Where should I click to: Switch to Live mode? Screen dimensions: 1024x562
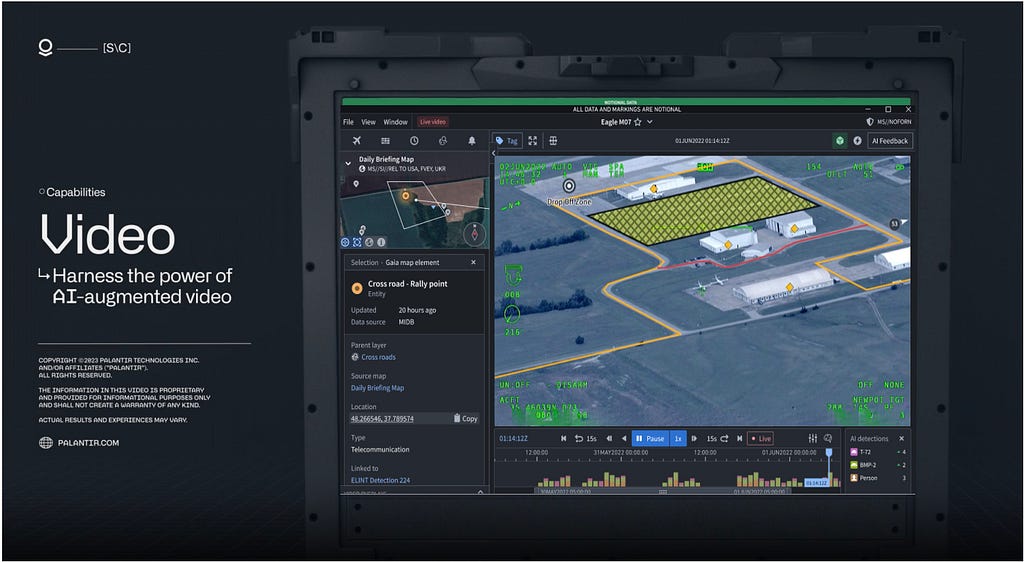coord(760,439)
